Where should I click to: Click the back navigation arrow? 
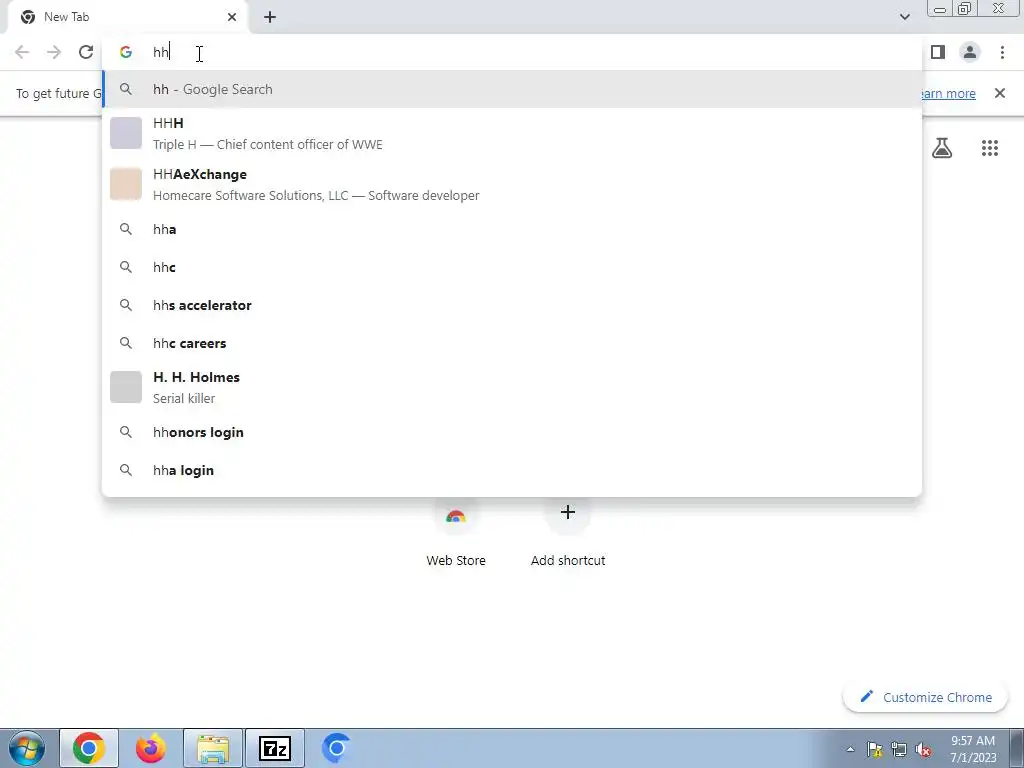pos(22,52)
